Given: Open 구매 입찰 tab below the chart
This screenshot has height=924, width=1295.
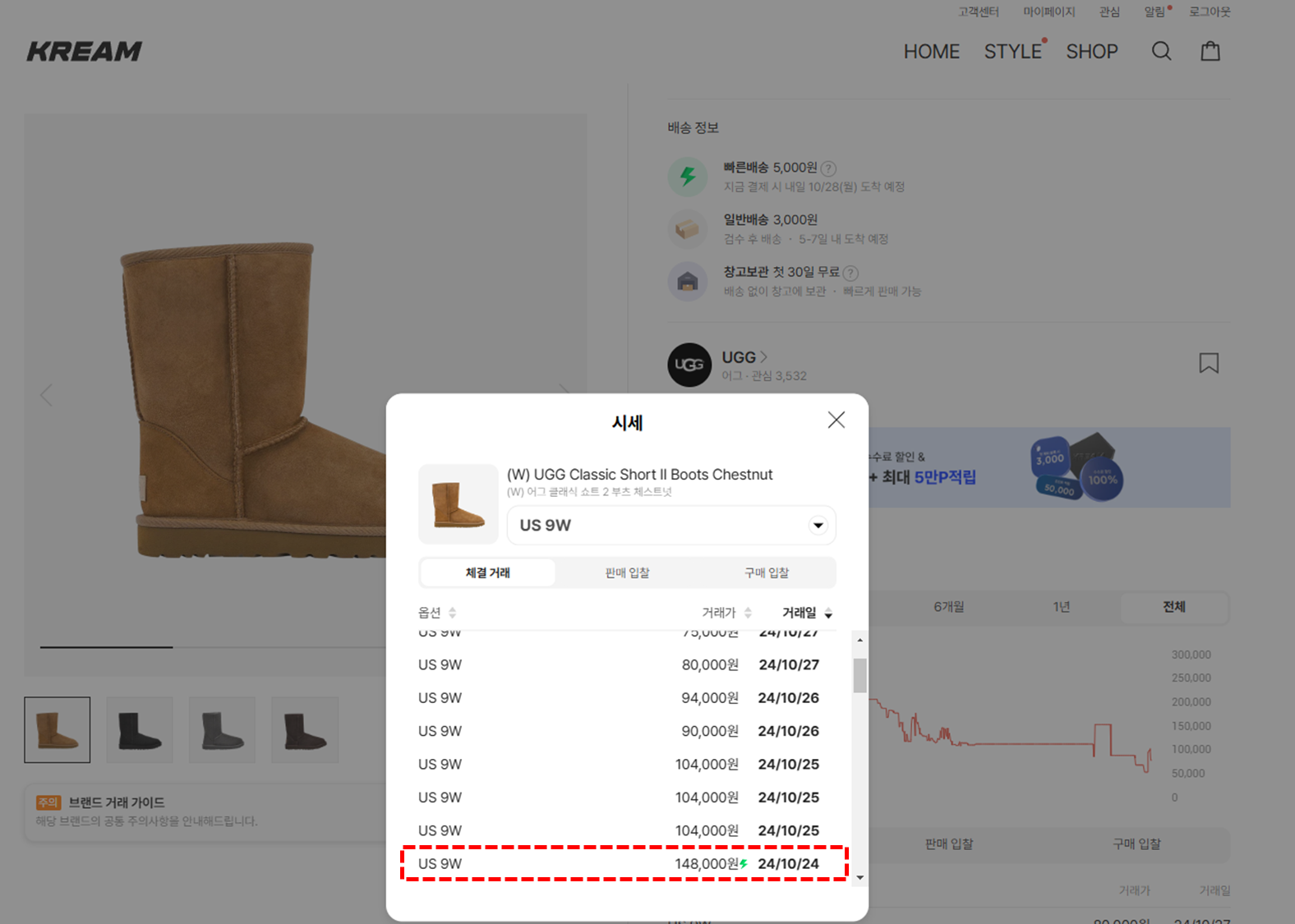Looking at the screenshot, I should 1137,844.
